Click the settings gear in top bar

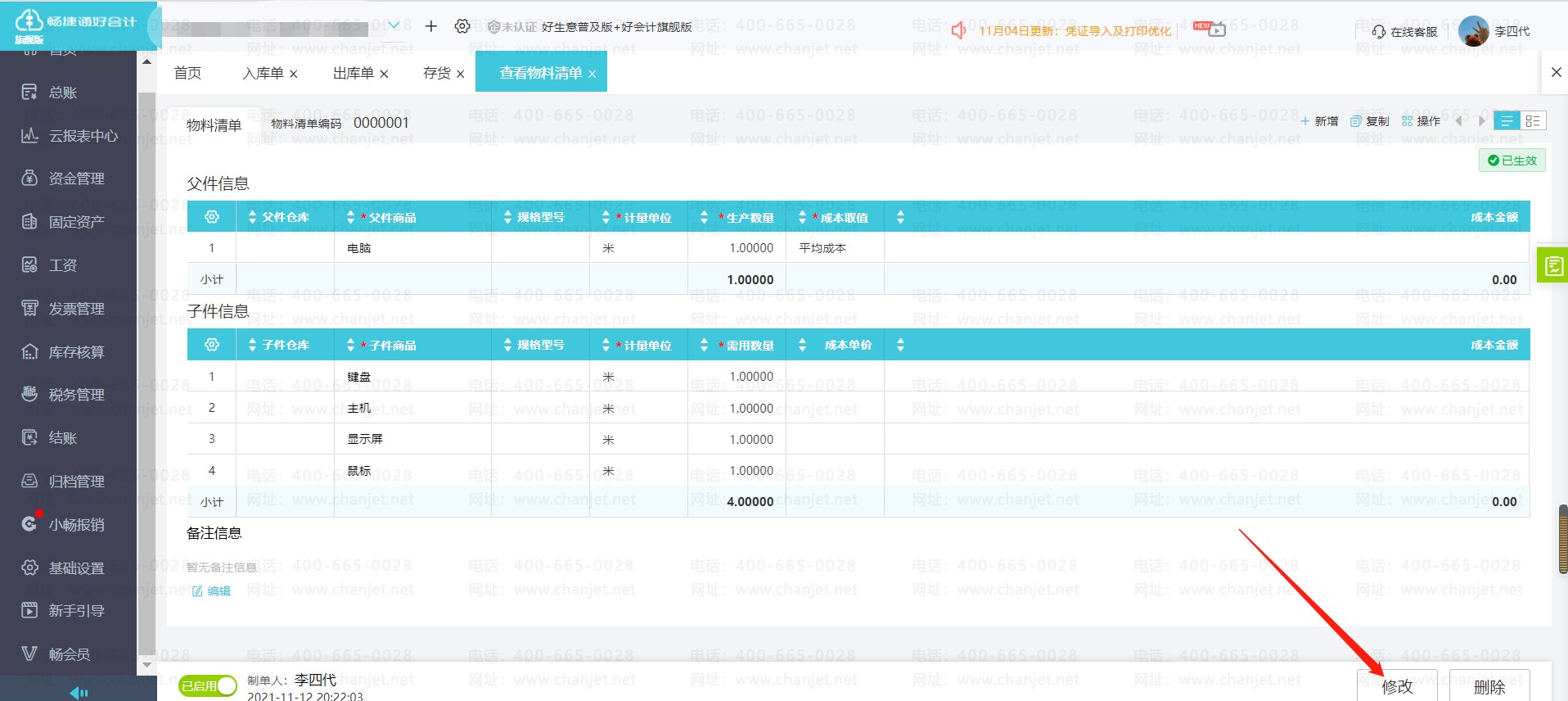[462, 27]
